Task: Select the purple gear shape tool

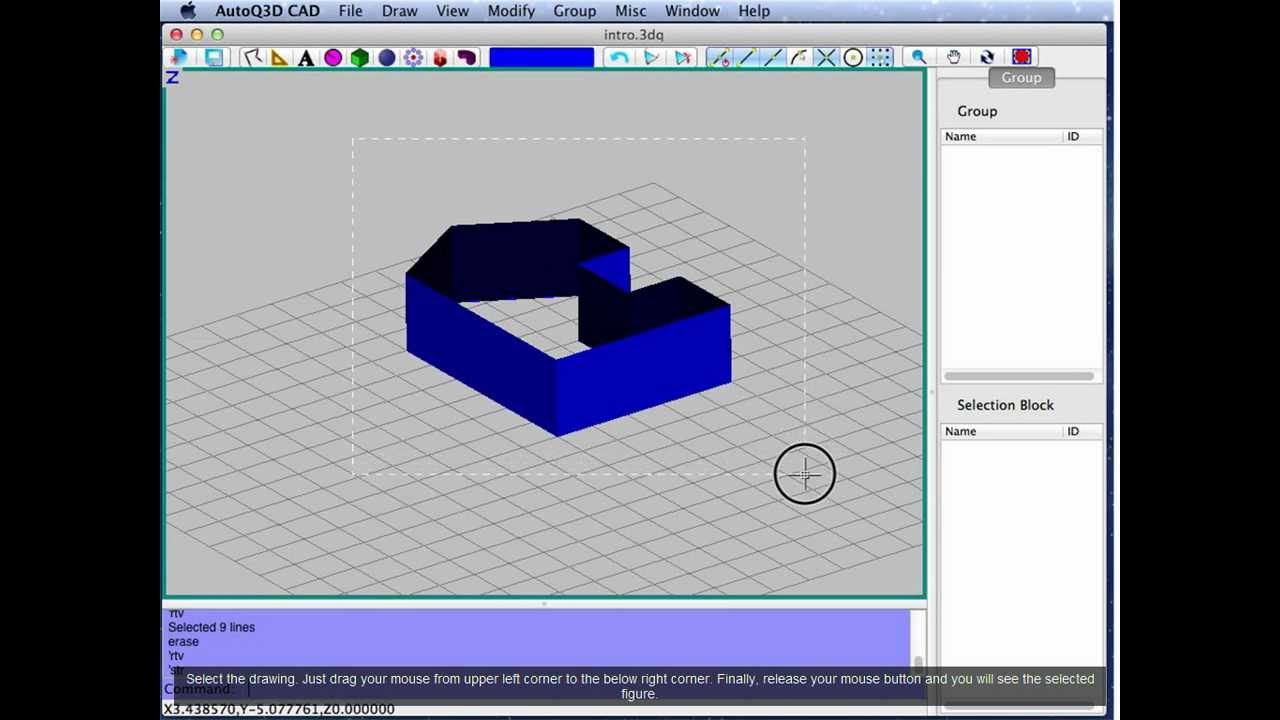Action: point(413,58)
